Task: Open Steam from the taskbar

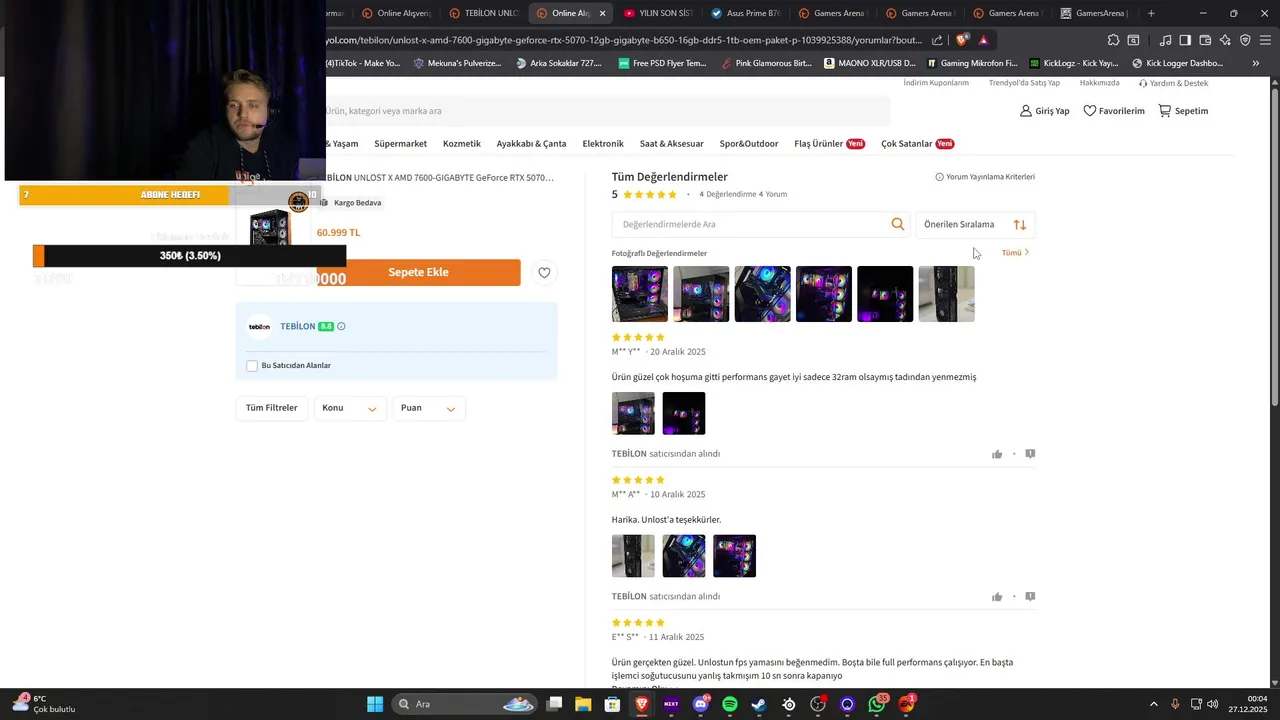Action: coord(759,704)
